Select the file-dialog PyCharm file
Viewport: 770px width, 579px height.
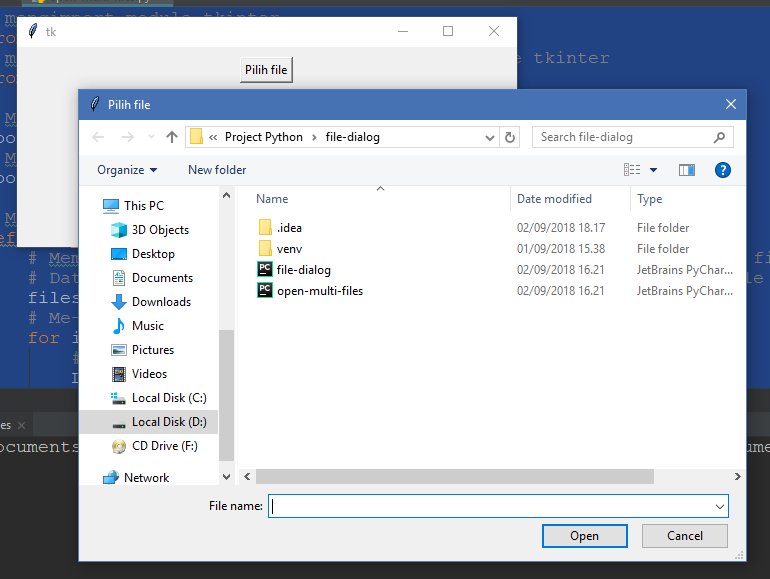(303, 270)
